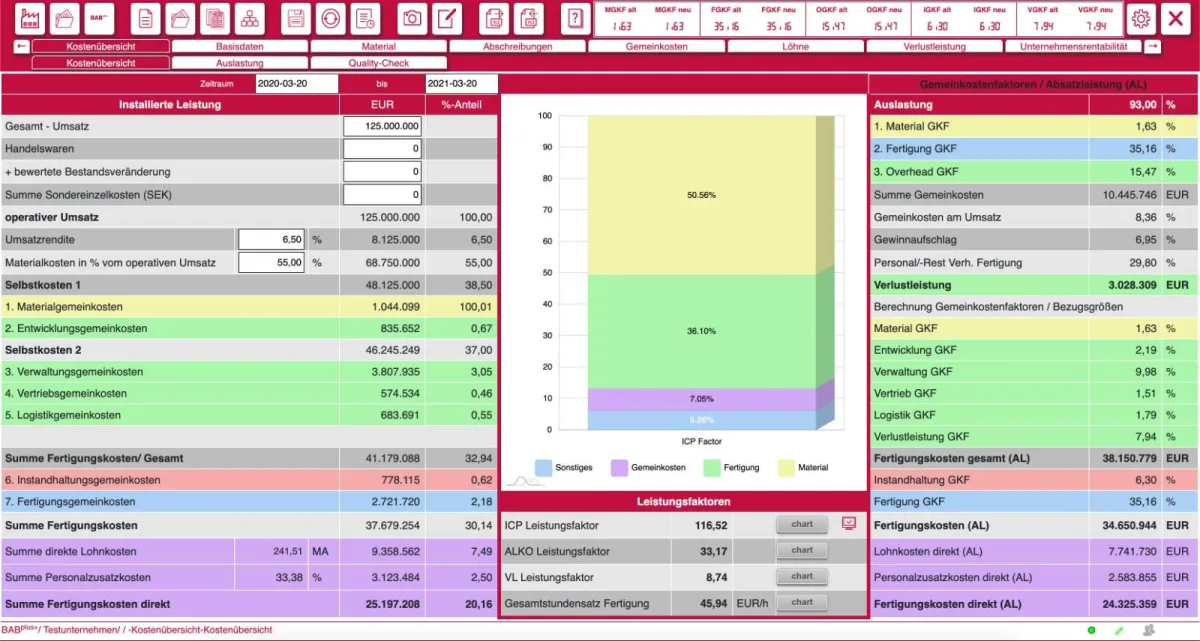This screenshot has height=641, width=1200.
Task: Click the Gesamt - Umsatz input field
Action: click(382, 126)
